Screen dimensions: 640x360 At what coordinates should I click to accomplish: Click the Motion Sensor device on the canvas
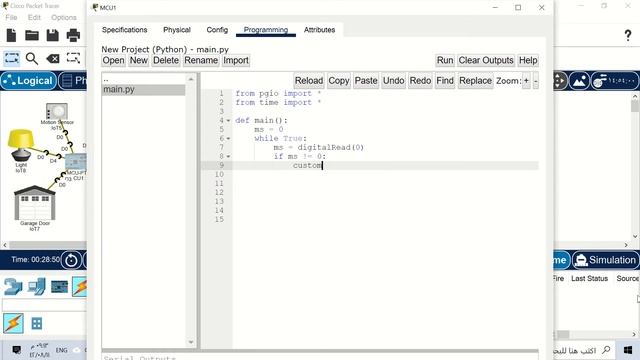click(57, 111)
